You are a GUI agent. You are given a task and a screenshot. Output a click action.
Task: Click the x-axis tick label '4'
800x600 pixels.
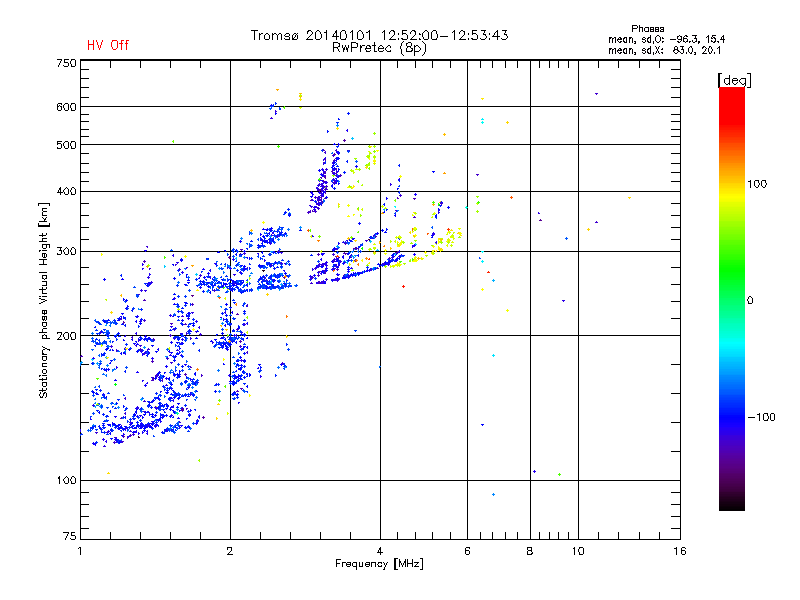380,551
